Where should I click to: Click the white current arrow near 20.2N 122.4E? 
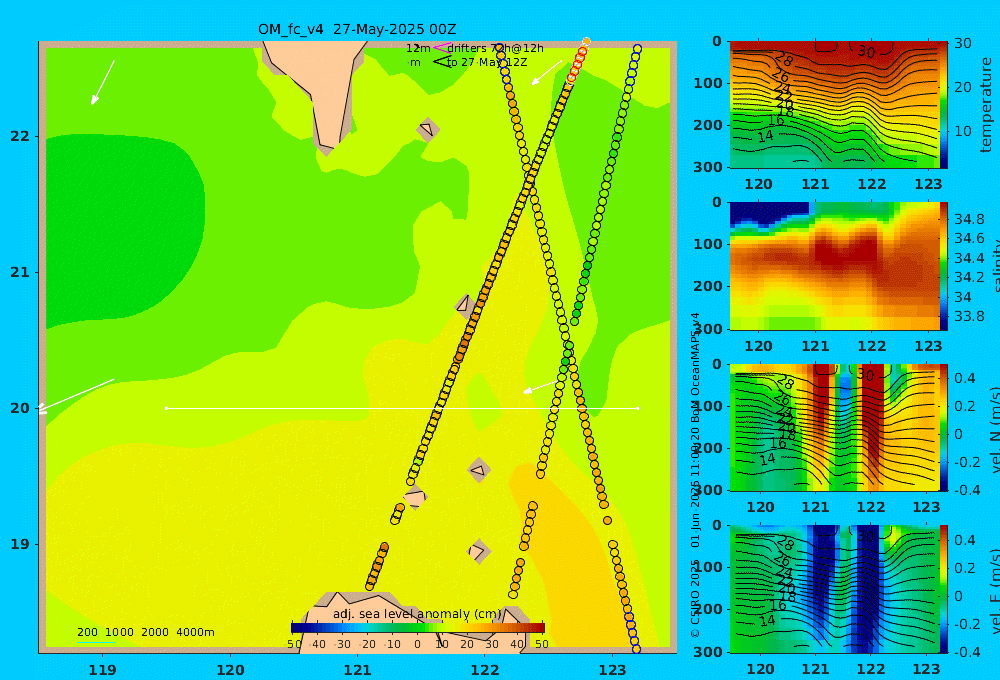coord(540,387)
